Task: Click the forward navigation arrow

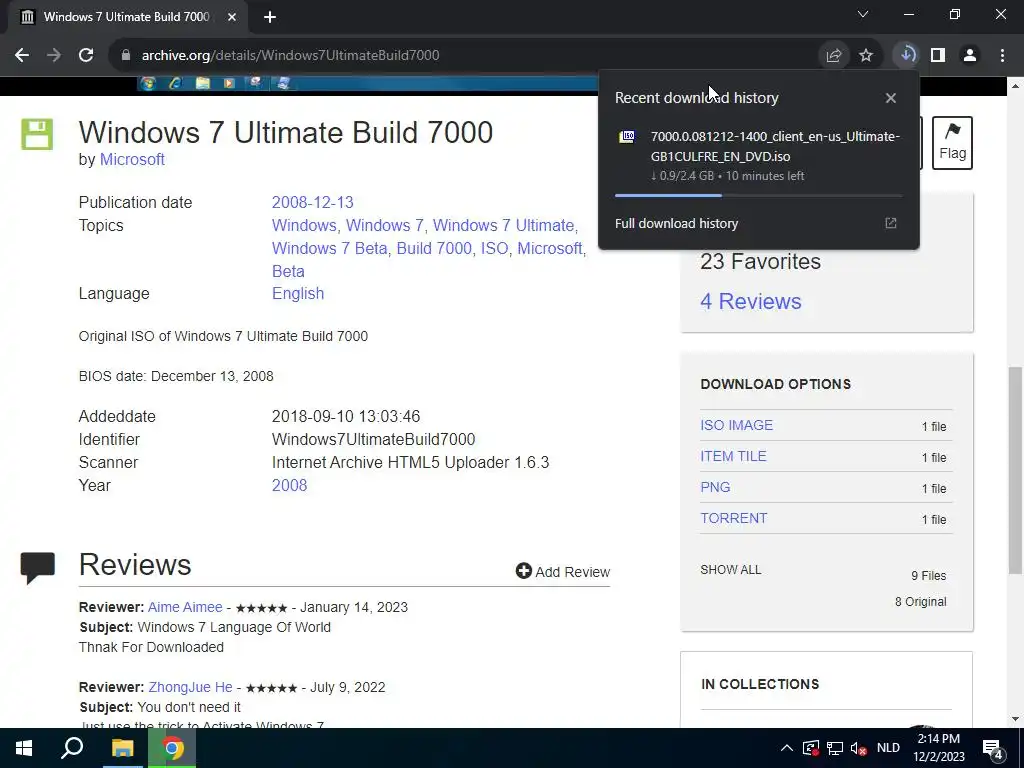Action: pos(54,56)
